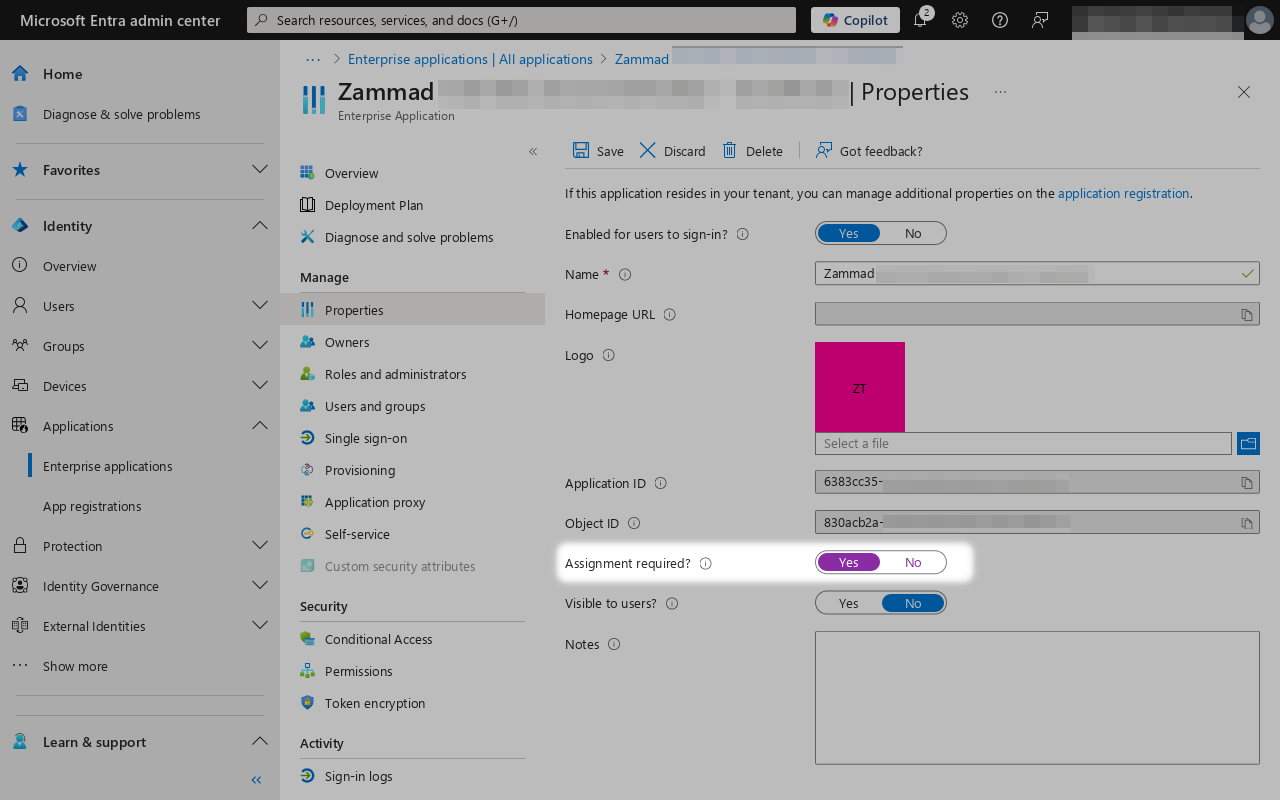The width and height of the screenshot is (1280, 800).
Task: Collapse the Identity section
Action: pos(260,226)
